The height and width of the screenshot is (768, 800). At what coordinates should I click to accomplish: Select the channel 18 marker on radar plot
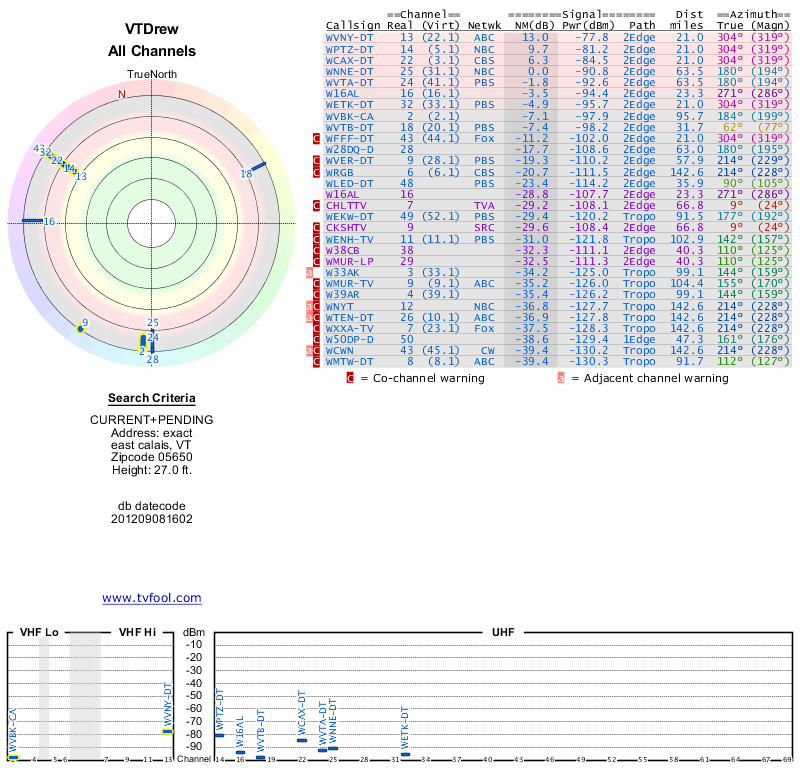(257, 165)
